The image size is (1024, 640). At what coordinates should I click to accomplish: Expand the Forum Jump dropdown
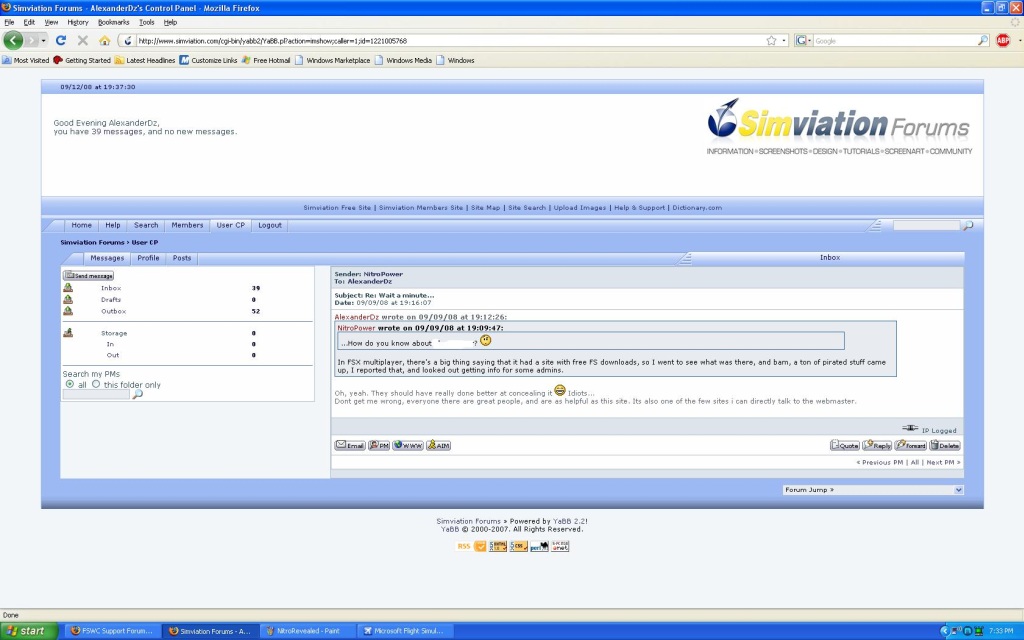pos(873,490)
